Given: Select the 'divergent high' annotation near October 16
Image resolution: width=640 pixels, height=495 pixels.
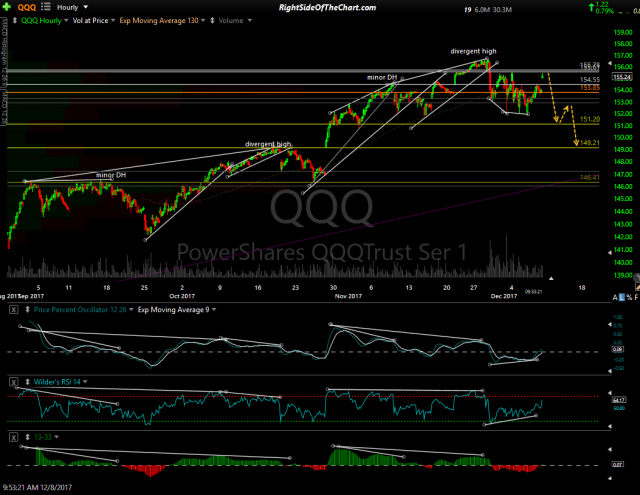Looking at the screenshot, I should 268,144.
